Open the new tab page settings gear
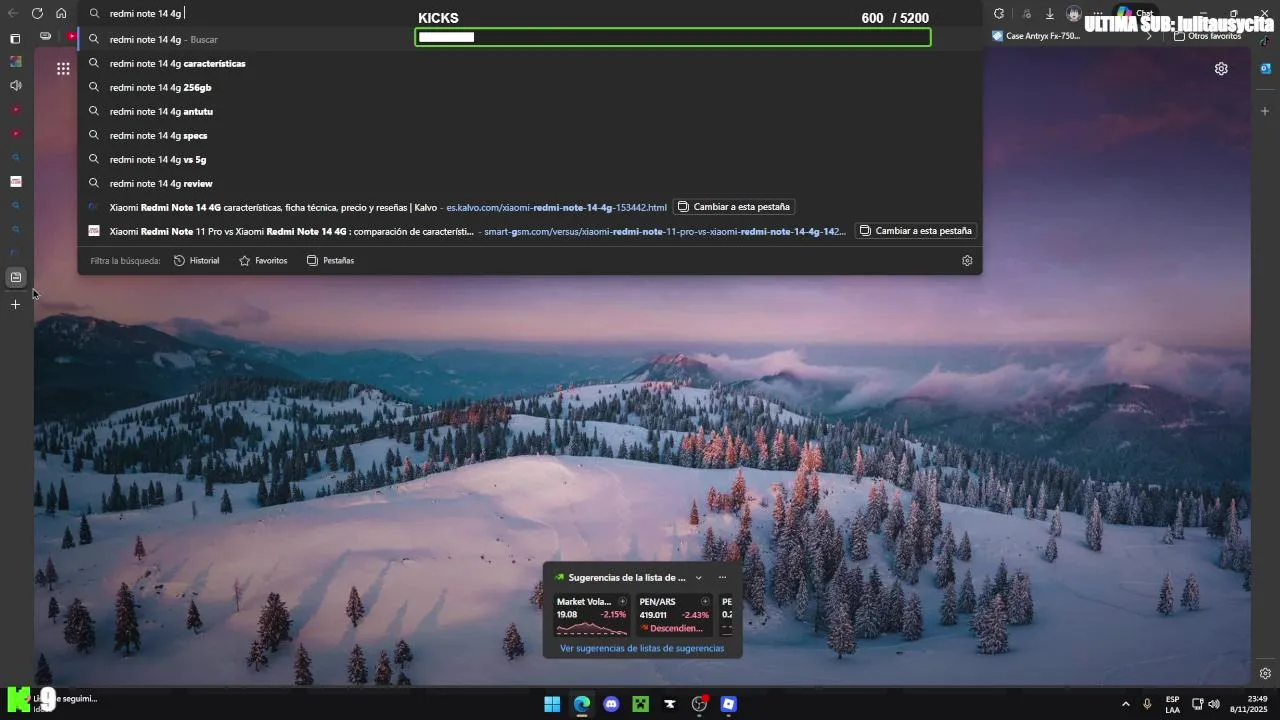1280x720 pixels. pos(1221,68)
